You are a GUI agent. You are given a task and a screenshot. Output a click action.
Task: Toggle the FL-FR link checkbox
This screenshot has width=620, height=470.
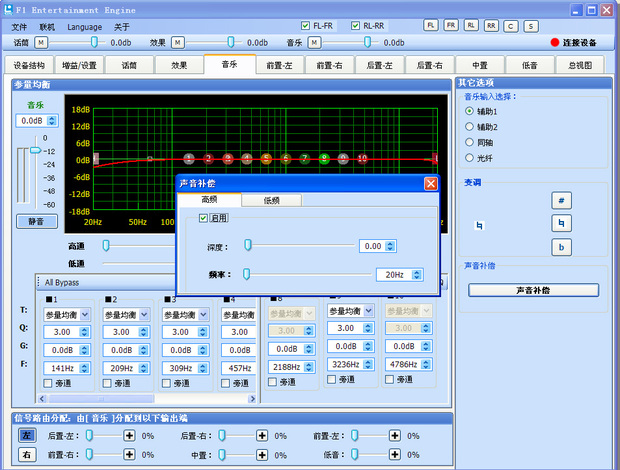[306, 26]
